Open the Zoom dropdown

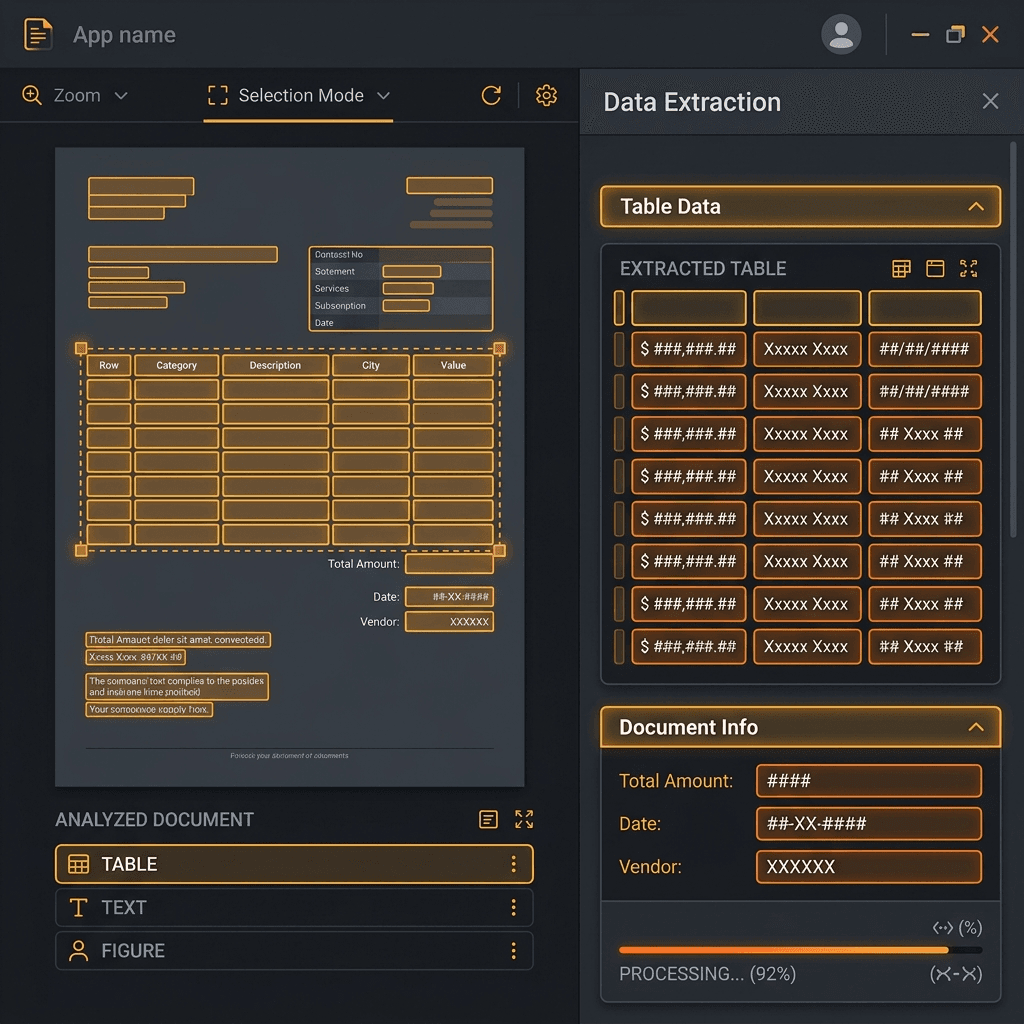click(76, 95)
